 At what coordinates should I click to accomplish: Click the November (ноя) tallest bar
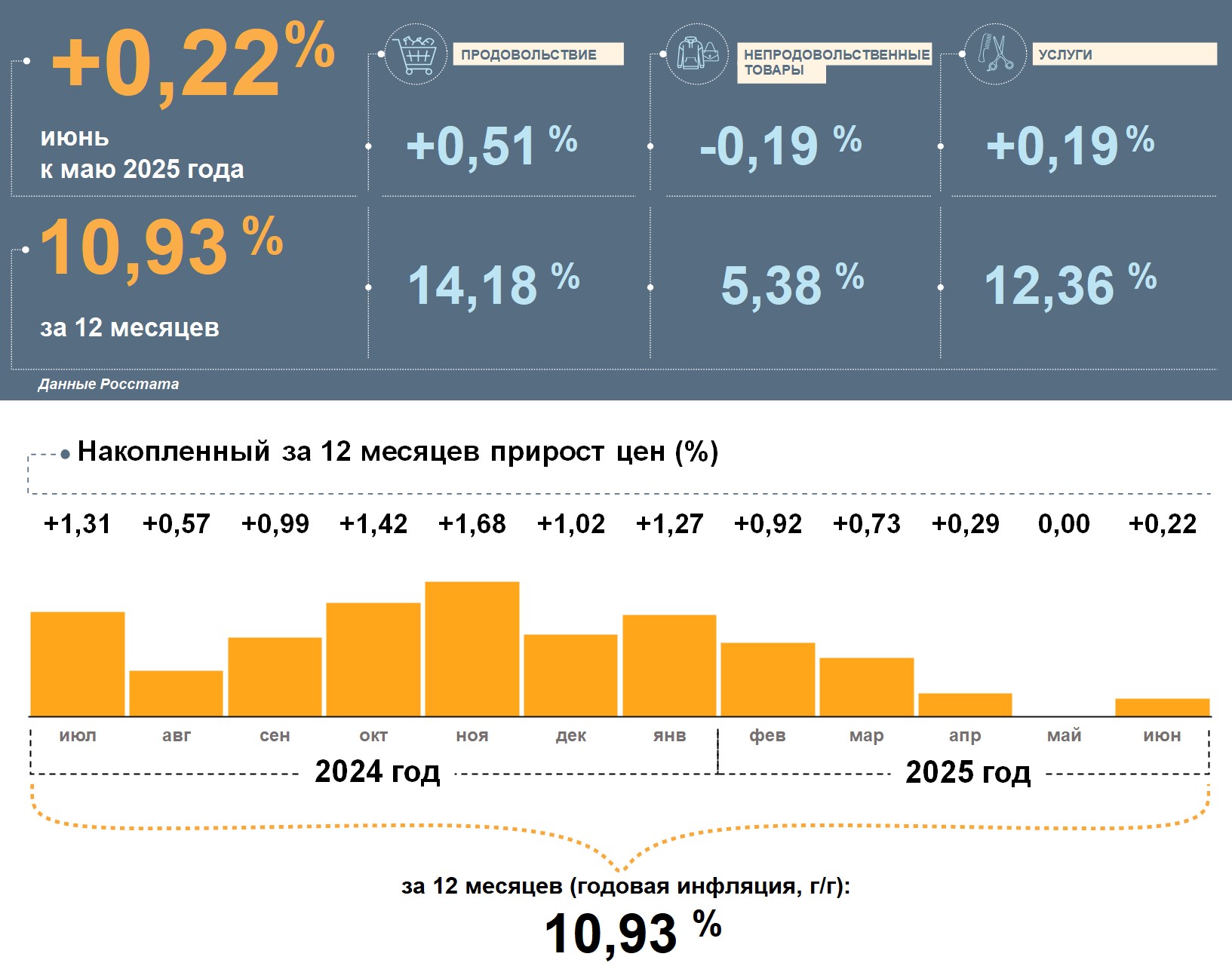pos(472,649)
